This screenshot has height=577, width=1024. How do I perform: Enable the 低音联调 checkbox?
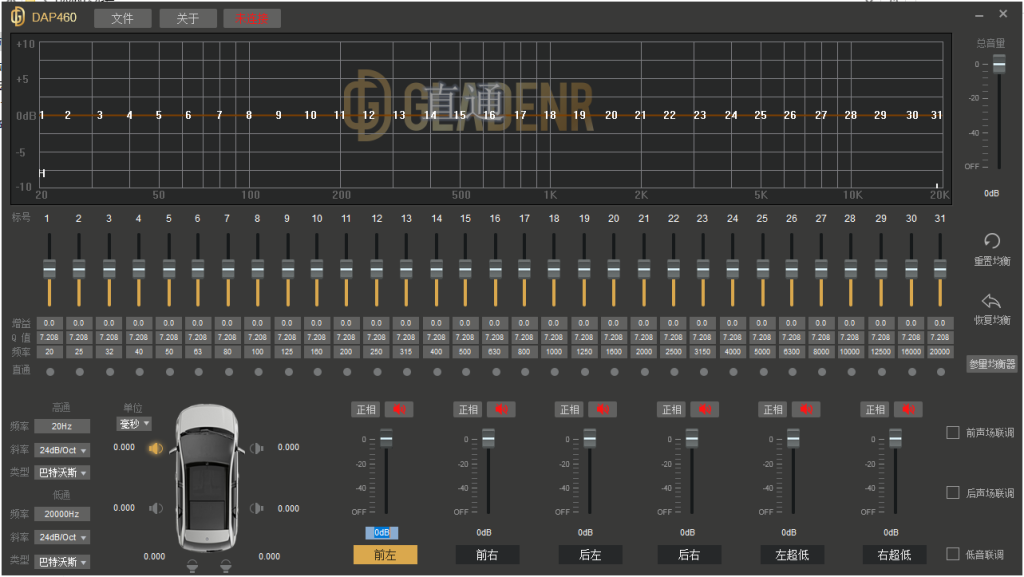953,554
